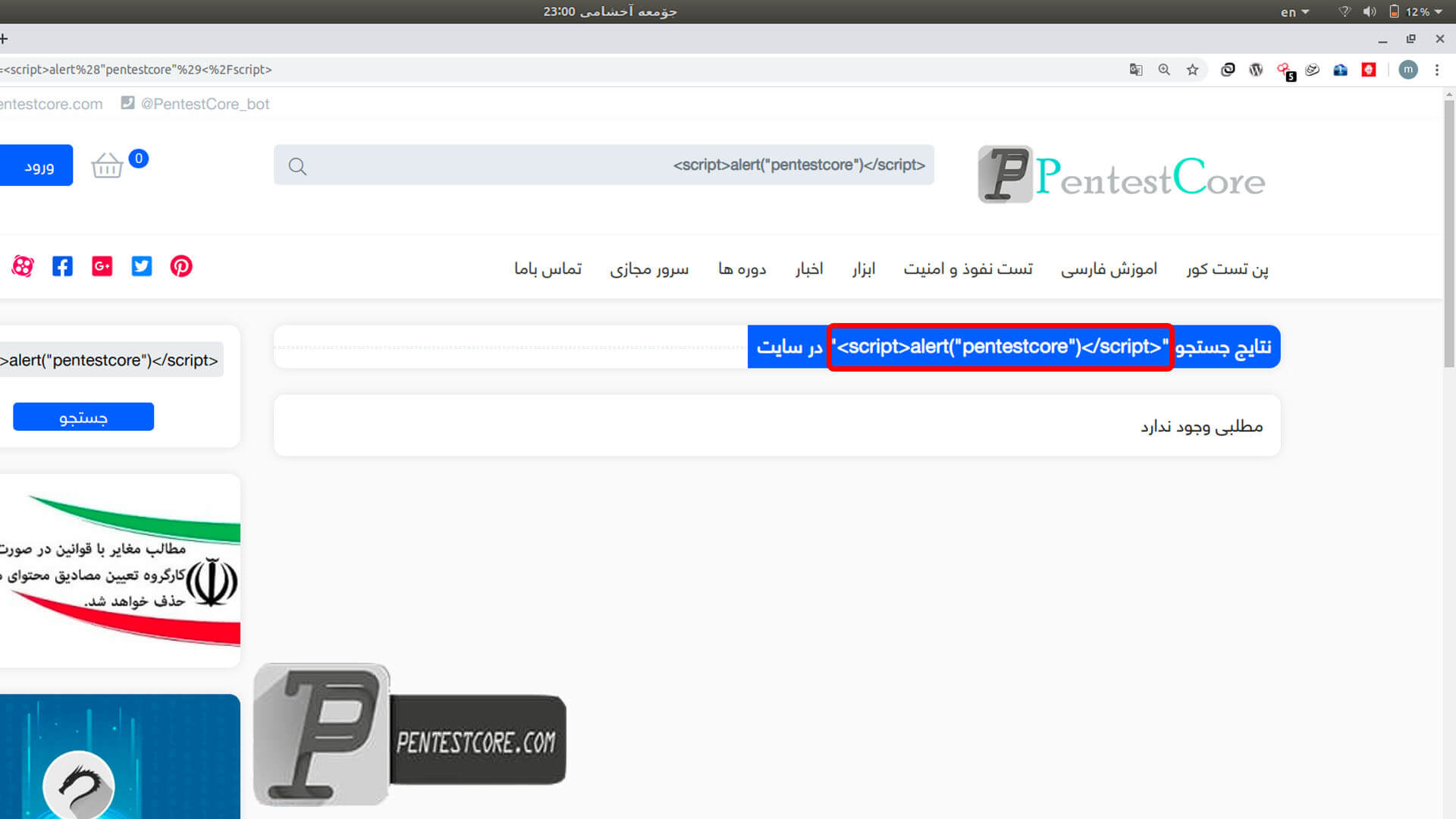Image resolution: width=1456 pixels, height=819 pixels.
Task: Click the volume icon in system bar
Action: point(1369,11)
